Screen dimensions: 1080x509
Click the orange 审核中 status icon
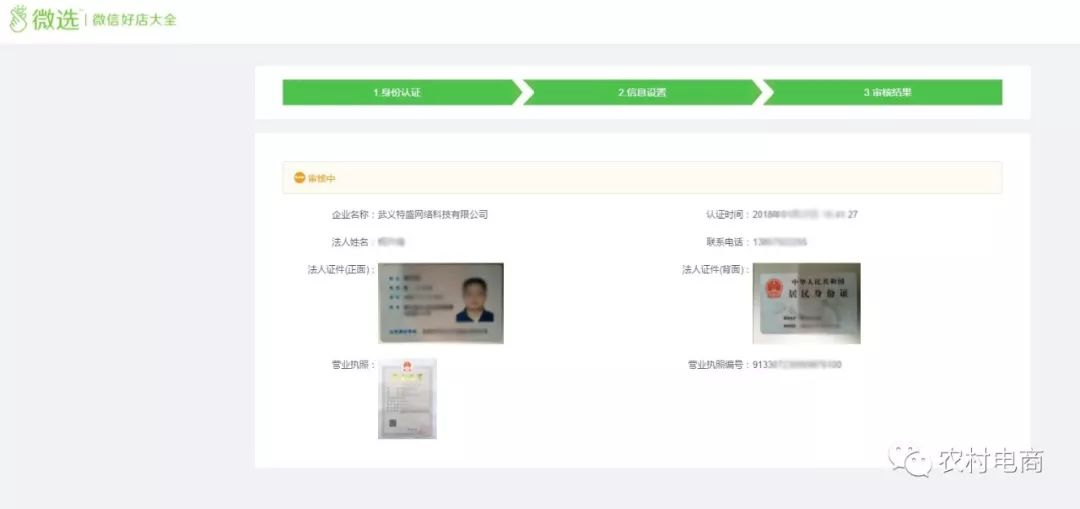[298, 178]
